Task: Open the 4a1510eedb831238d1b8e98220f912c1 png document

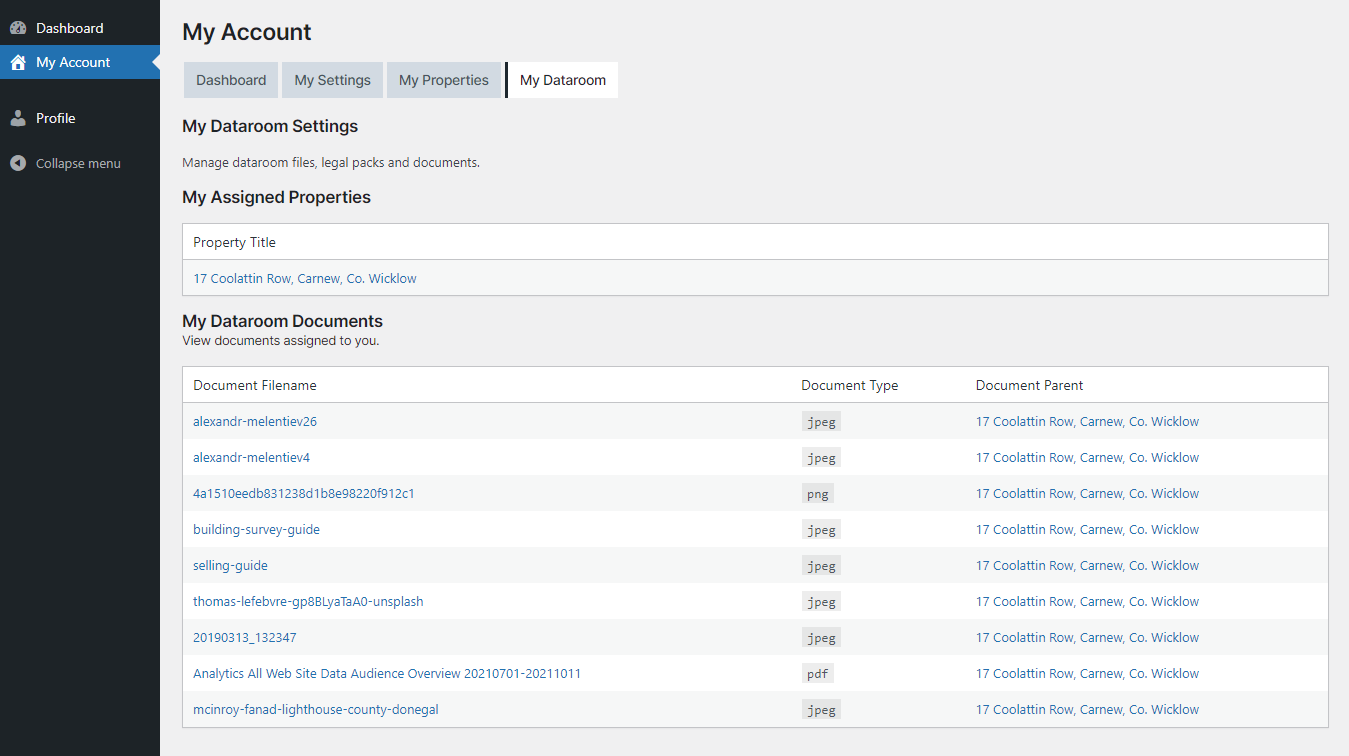Action: point(303,494)
